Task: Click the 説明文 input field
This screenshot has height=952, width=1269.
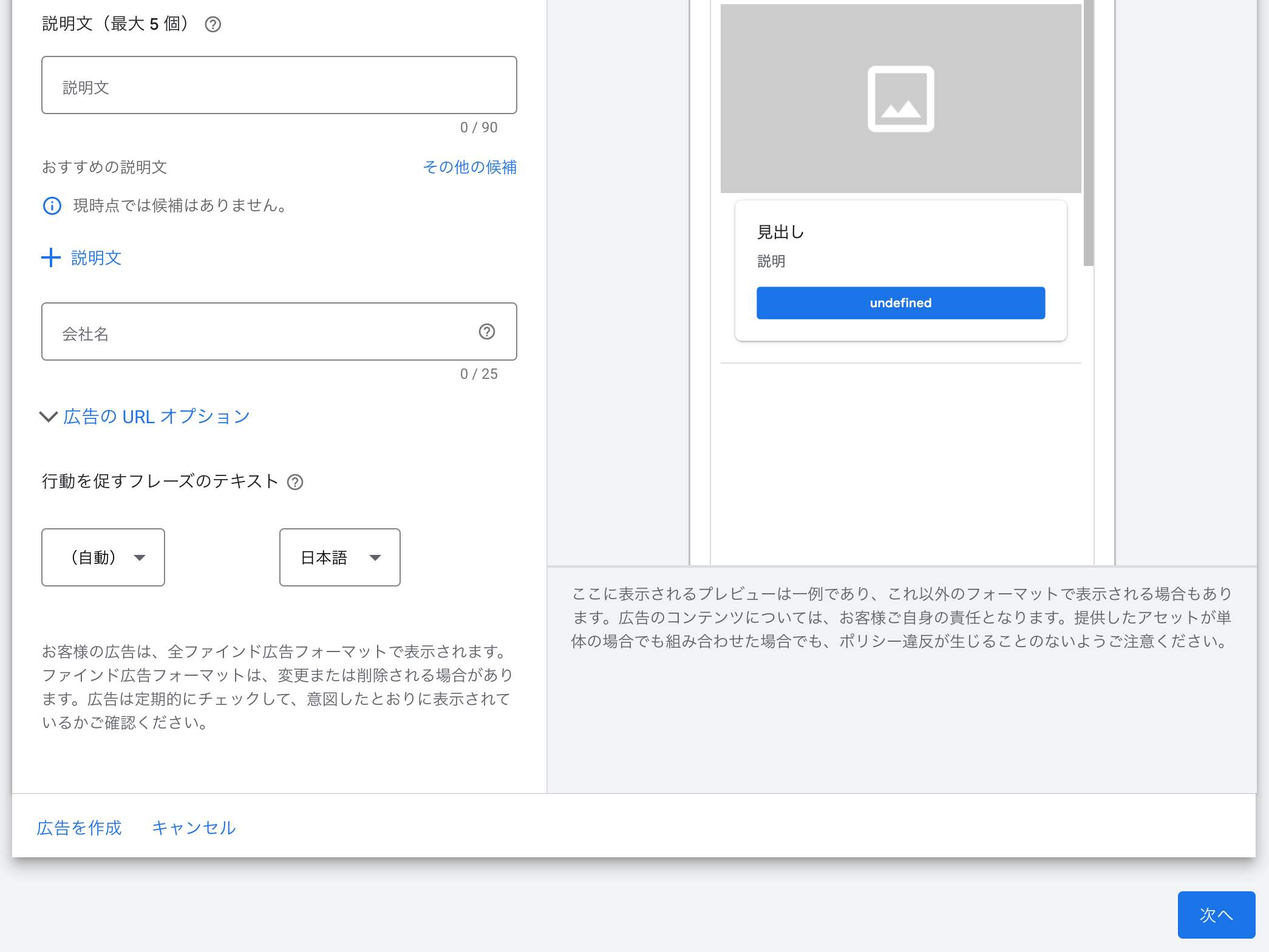Action: [x=279, y=85]
